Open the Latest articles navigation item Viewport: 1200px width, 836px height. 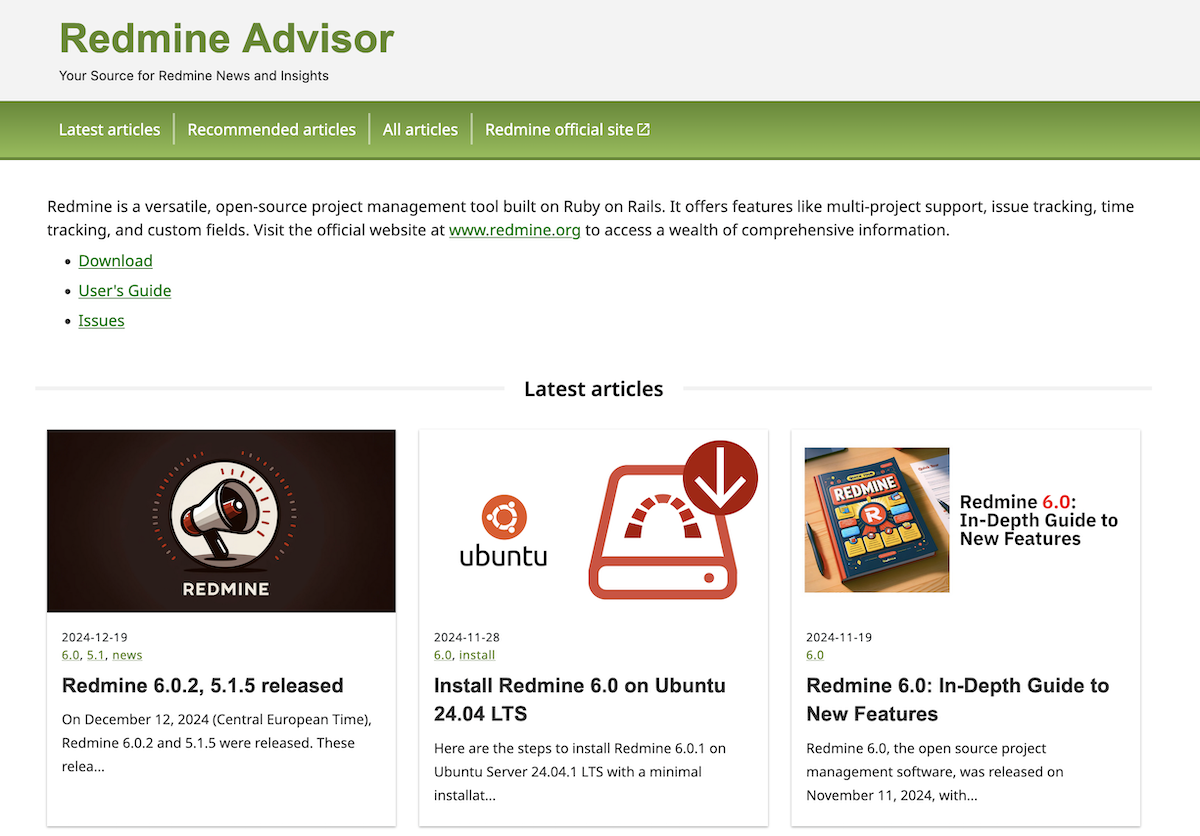tap(109, 129)
